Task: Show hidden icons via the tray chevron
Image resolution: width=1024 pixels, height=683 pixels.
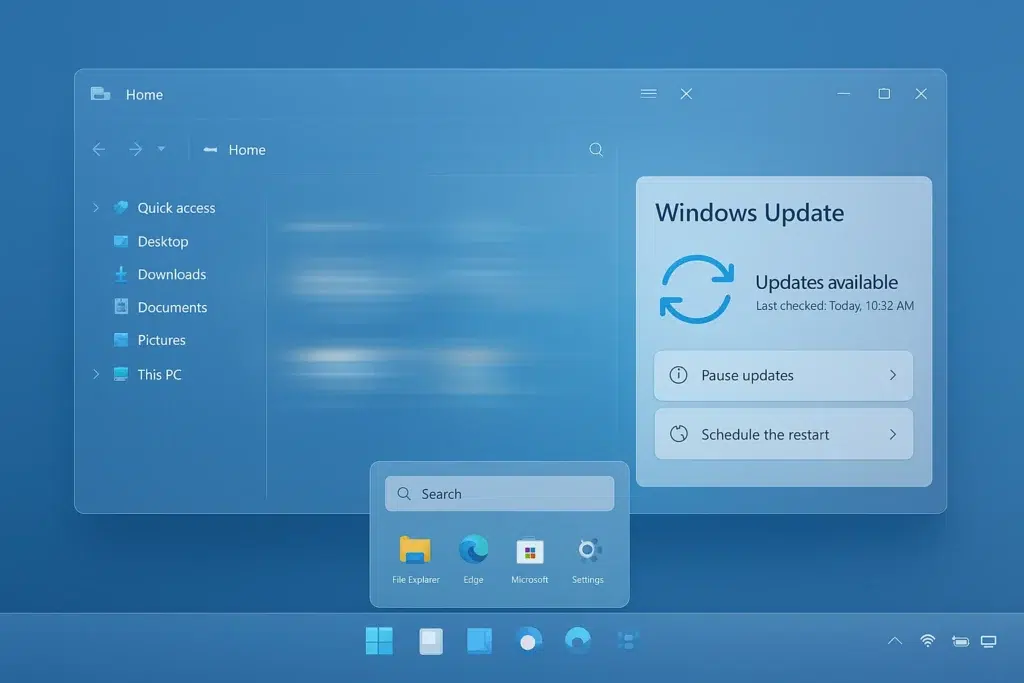Action: tap(894, 640)
